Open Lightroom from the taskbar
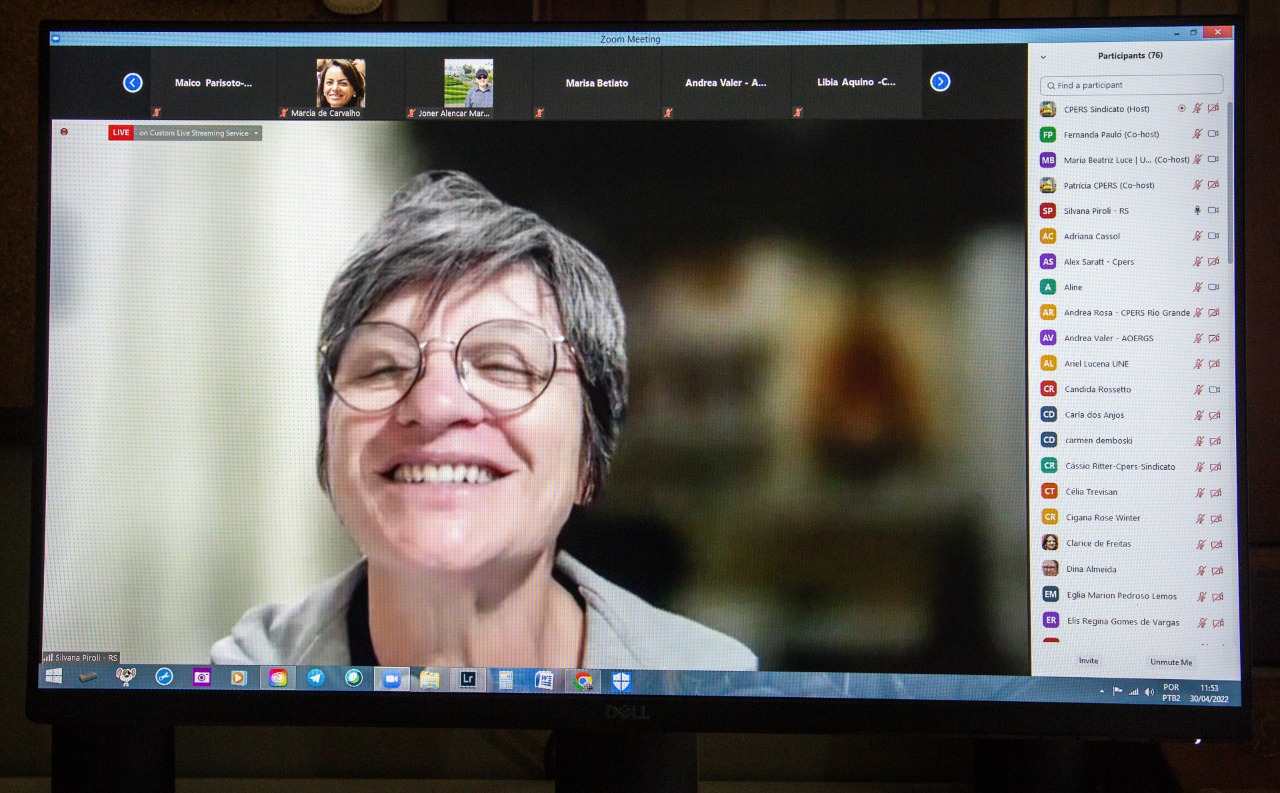 pos(467,679)
